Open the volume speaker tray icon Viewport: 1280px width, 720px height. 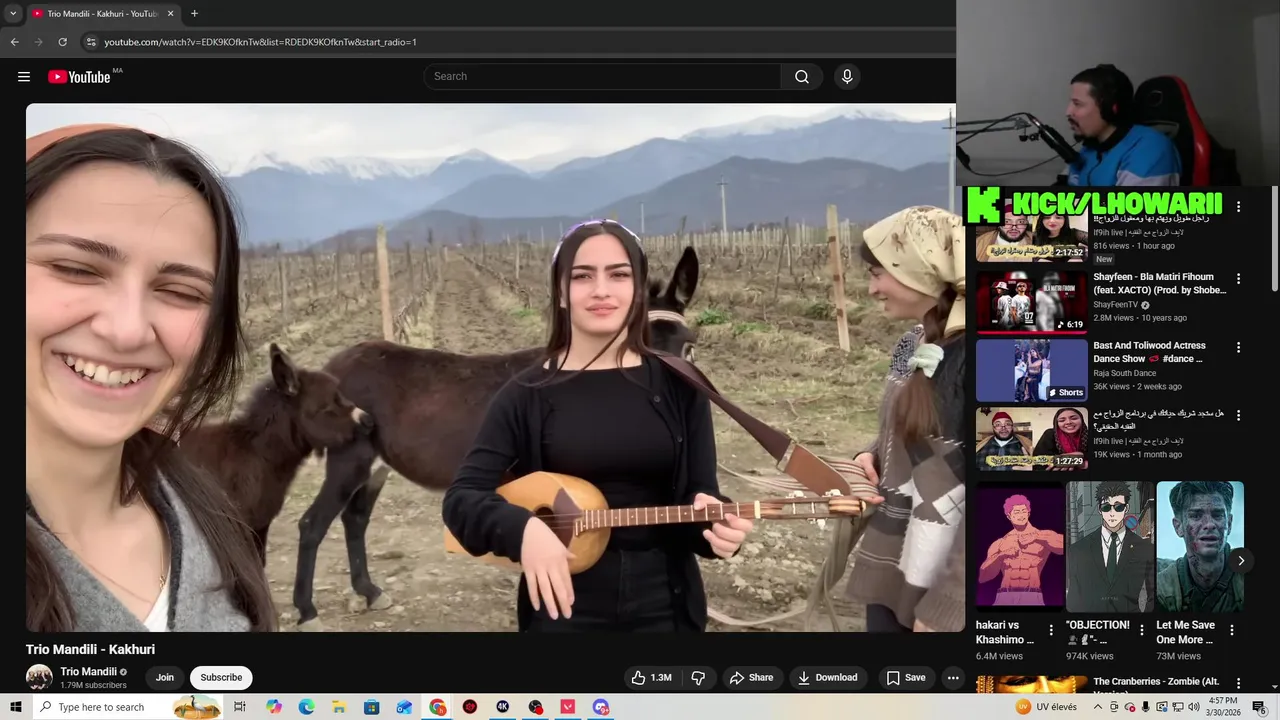click(x=1193, y=707)
